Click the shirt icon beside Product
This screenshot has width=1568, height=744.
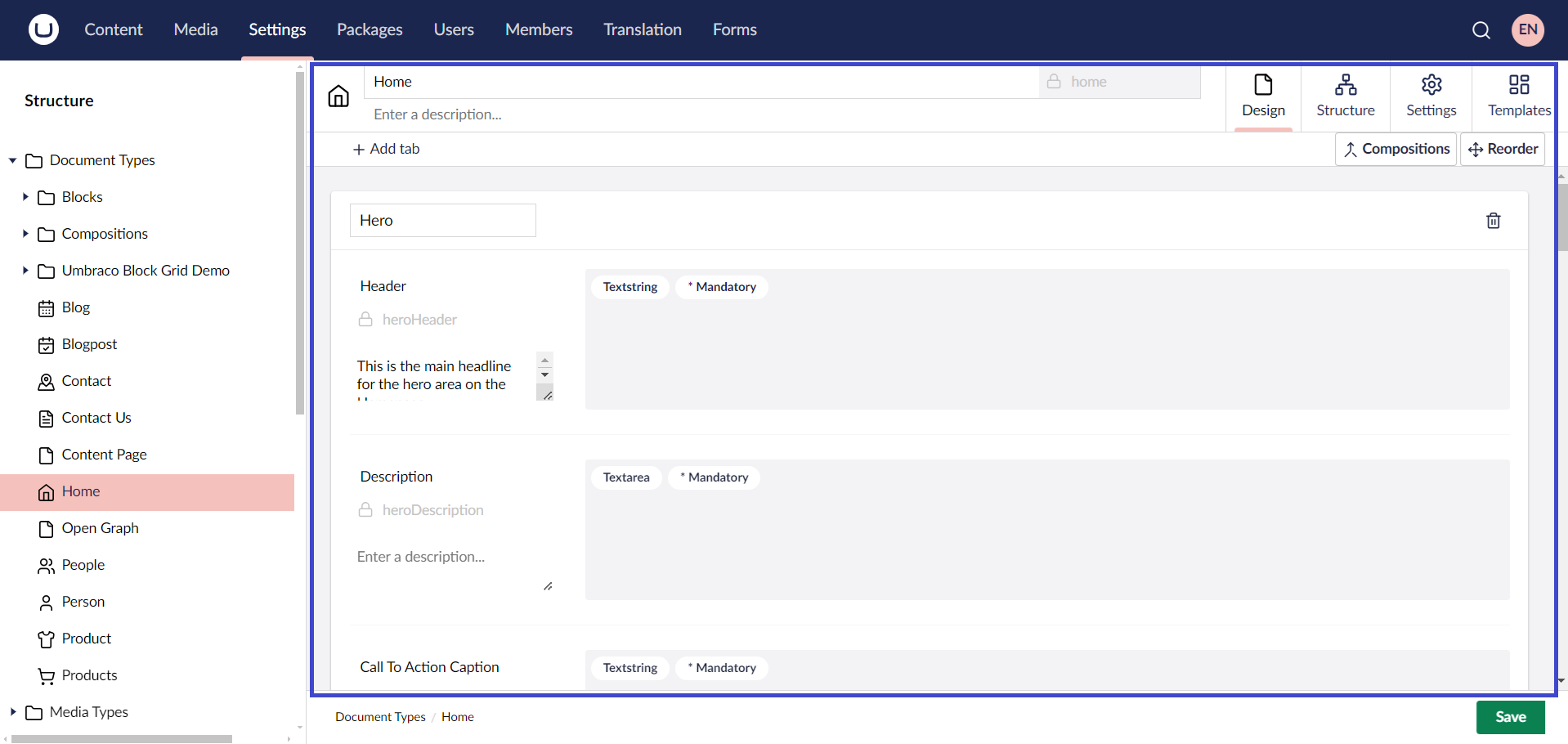46,639
